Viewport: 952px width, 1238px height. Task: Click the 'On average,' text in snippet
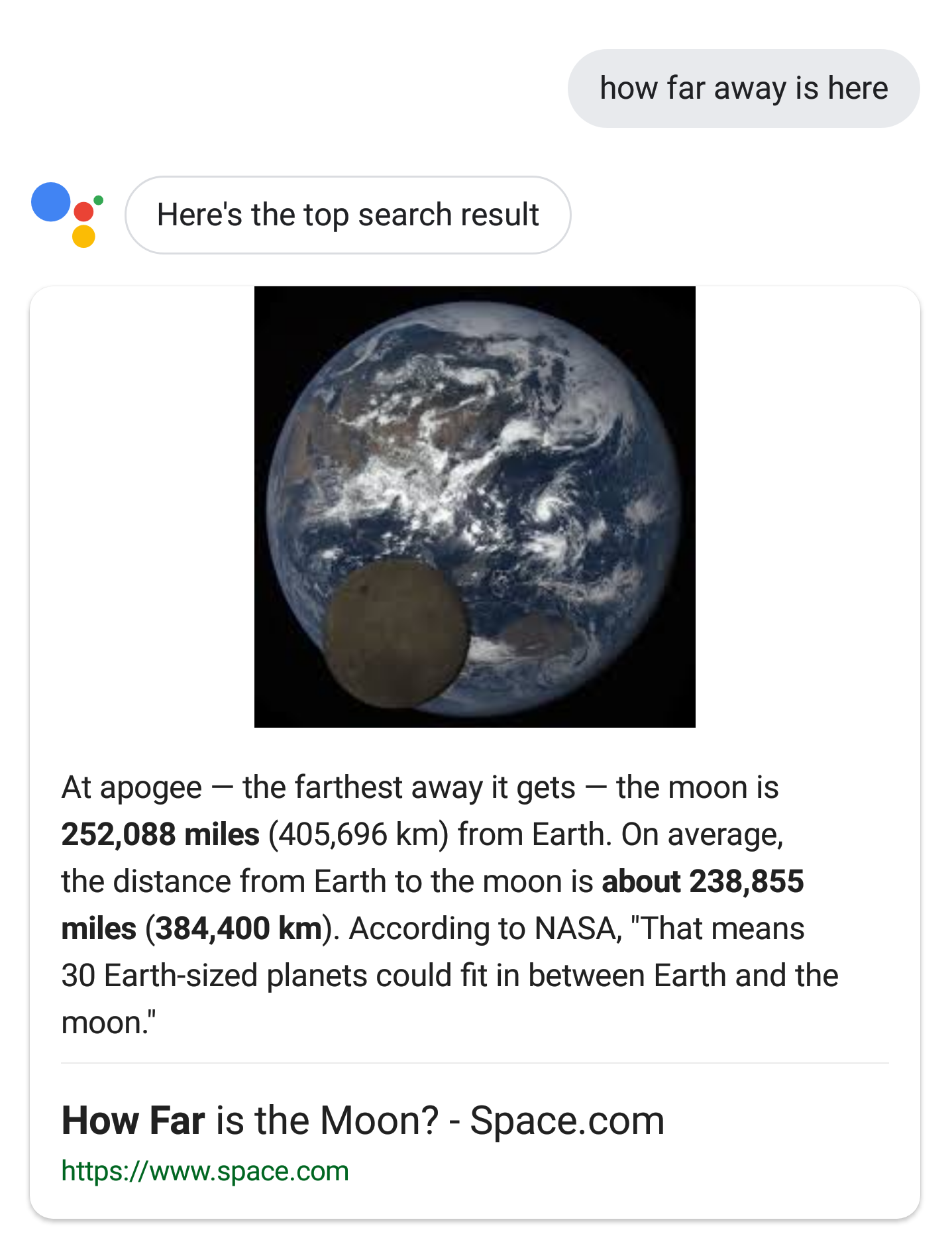702,835
